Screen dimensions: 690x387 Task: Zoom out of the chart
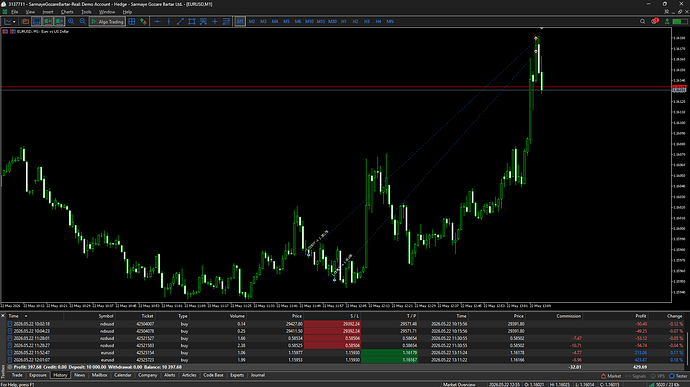82,21
